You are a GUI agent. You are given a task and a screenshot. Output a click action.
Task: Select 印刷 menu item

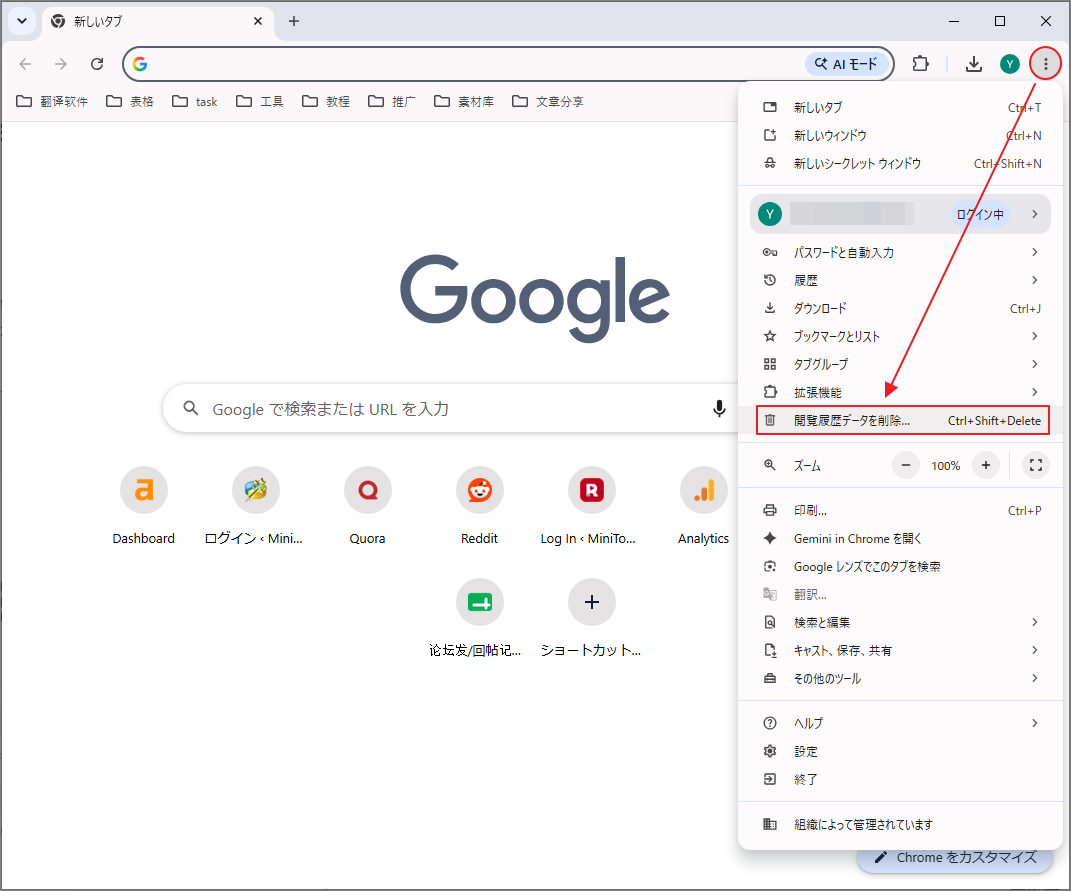pyautogui.click(x=901, y=510)
